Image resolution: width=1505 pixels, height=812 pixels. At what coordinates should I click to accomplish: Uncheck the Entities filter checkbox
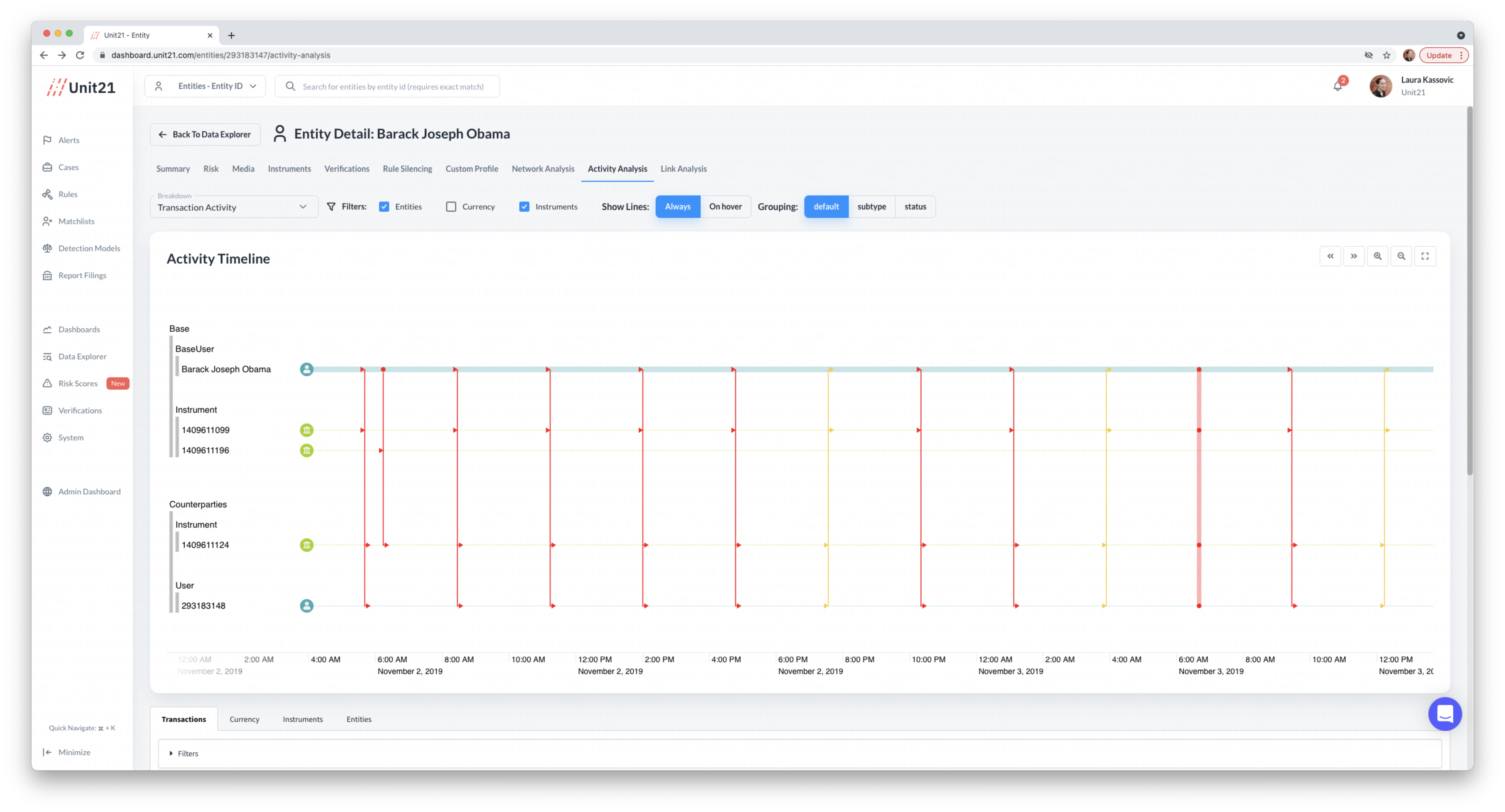384,207
